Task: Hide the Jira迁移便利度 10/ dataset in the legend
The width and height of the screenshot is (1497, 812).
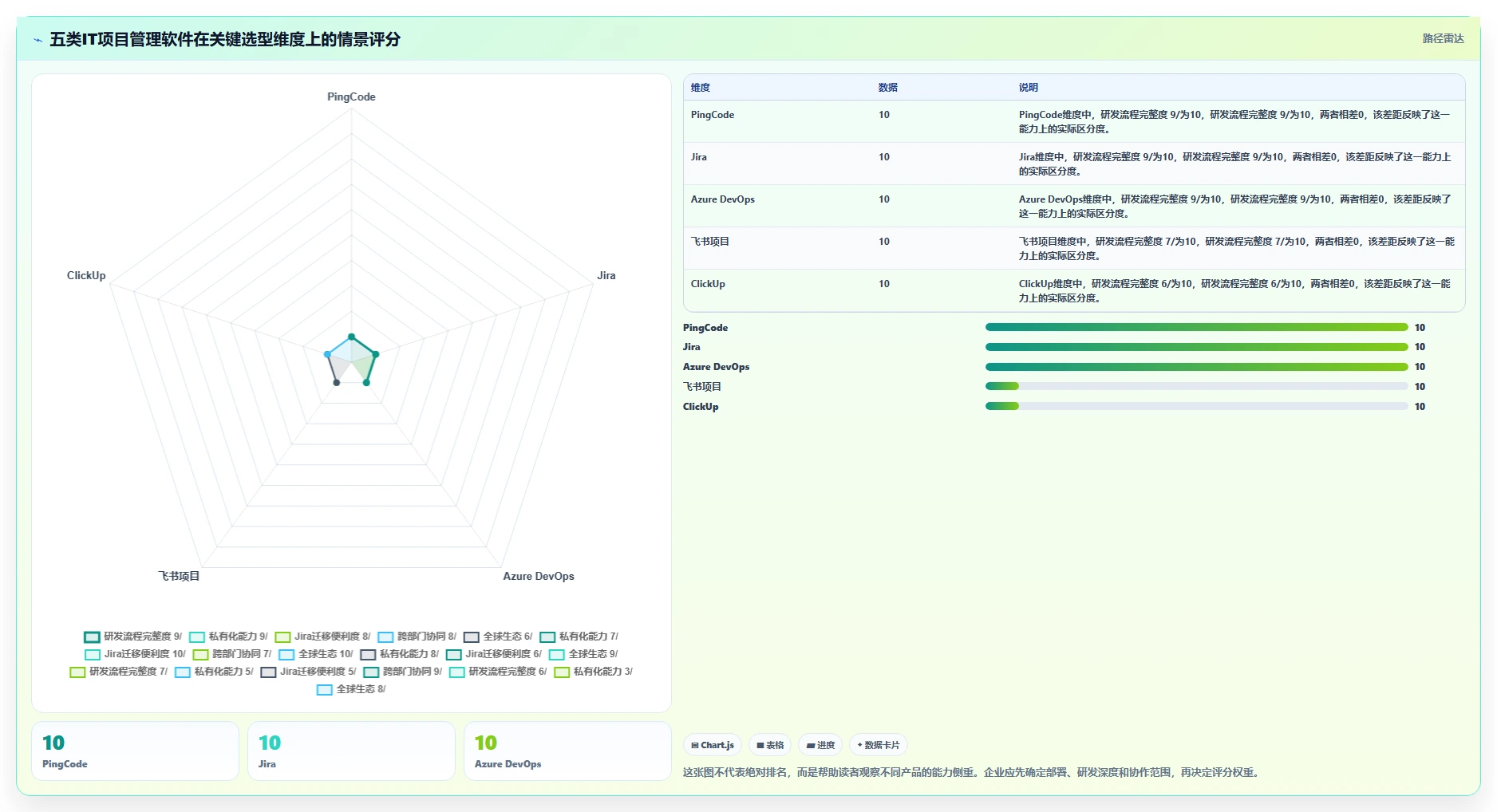Action: coord(135,654)
